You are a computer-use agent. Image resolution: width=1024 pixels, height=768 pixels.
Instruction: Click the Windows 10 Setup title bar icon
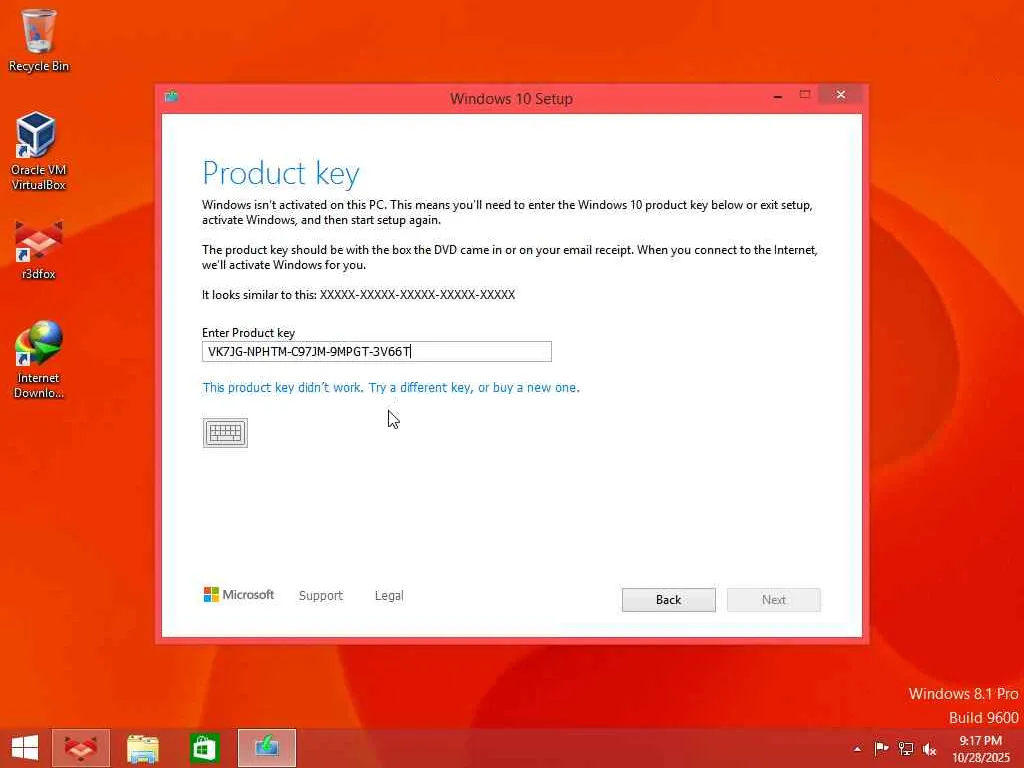click(172, 97)
